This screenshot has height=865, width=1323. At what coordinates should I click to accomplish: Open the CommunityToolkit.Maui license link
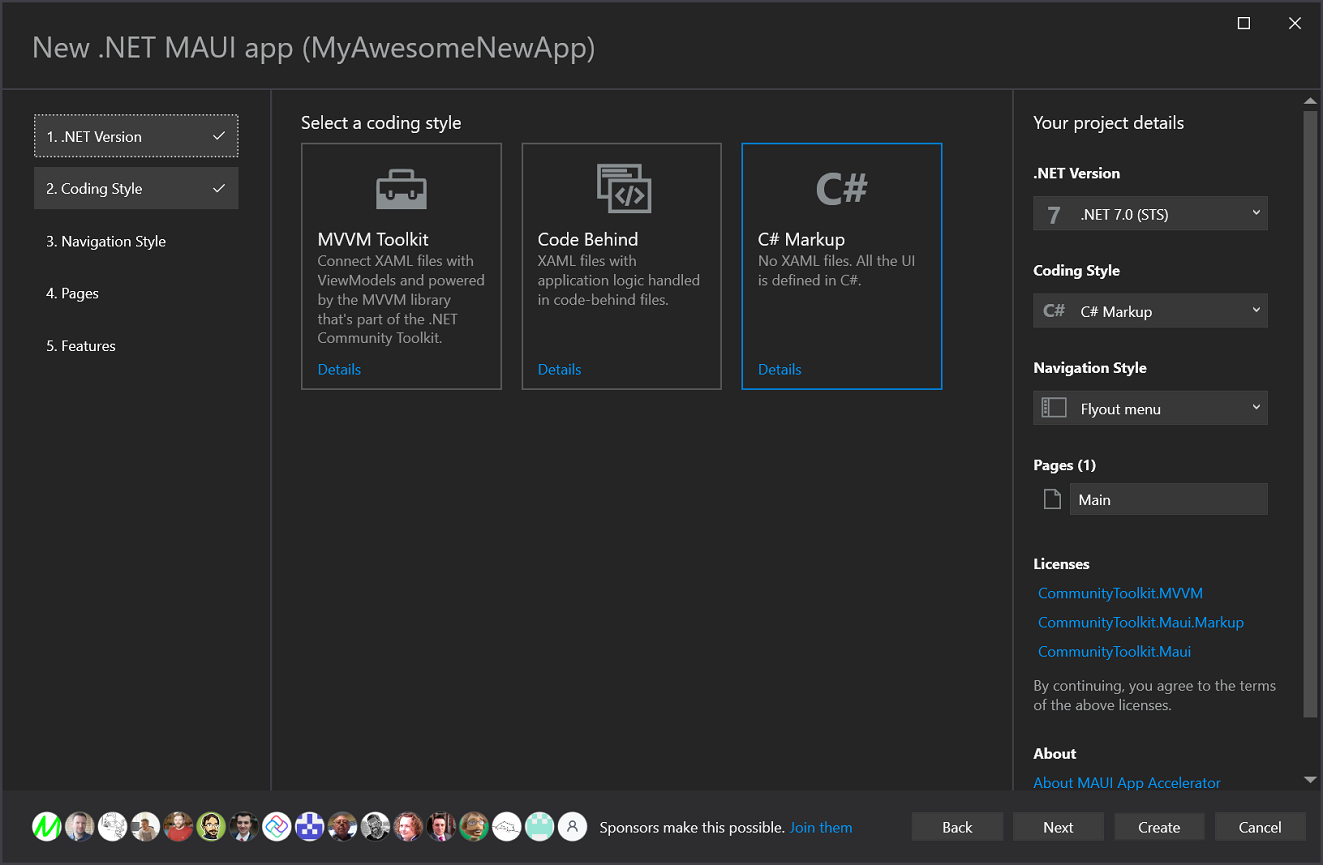pyautogui.click(x=1114, y=651)
